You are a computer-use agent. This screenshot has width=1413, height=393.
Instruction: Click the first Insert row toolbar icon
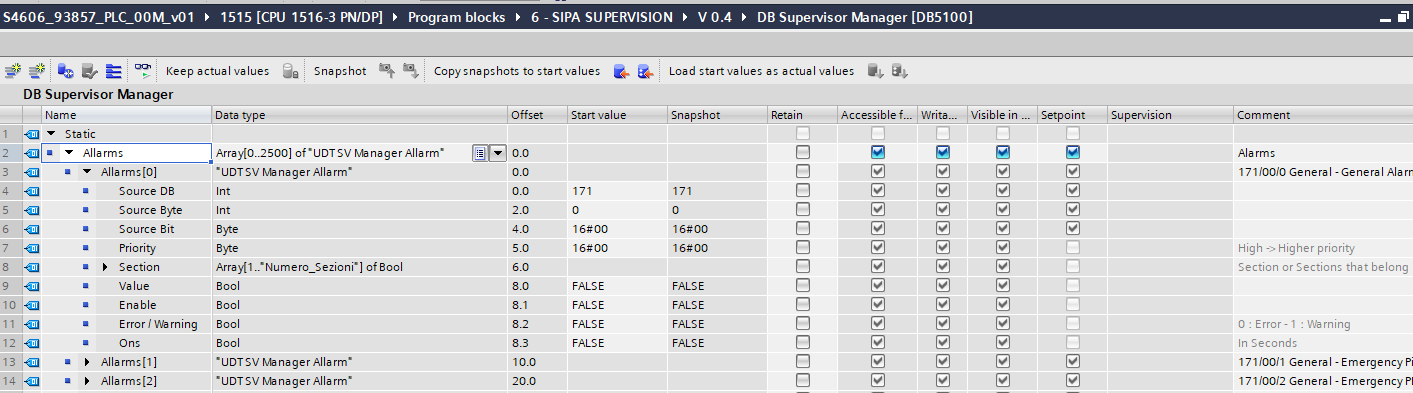pyautogui.click(x=13, y=71)
